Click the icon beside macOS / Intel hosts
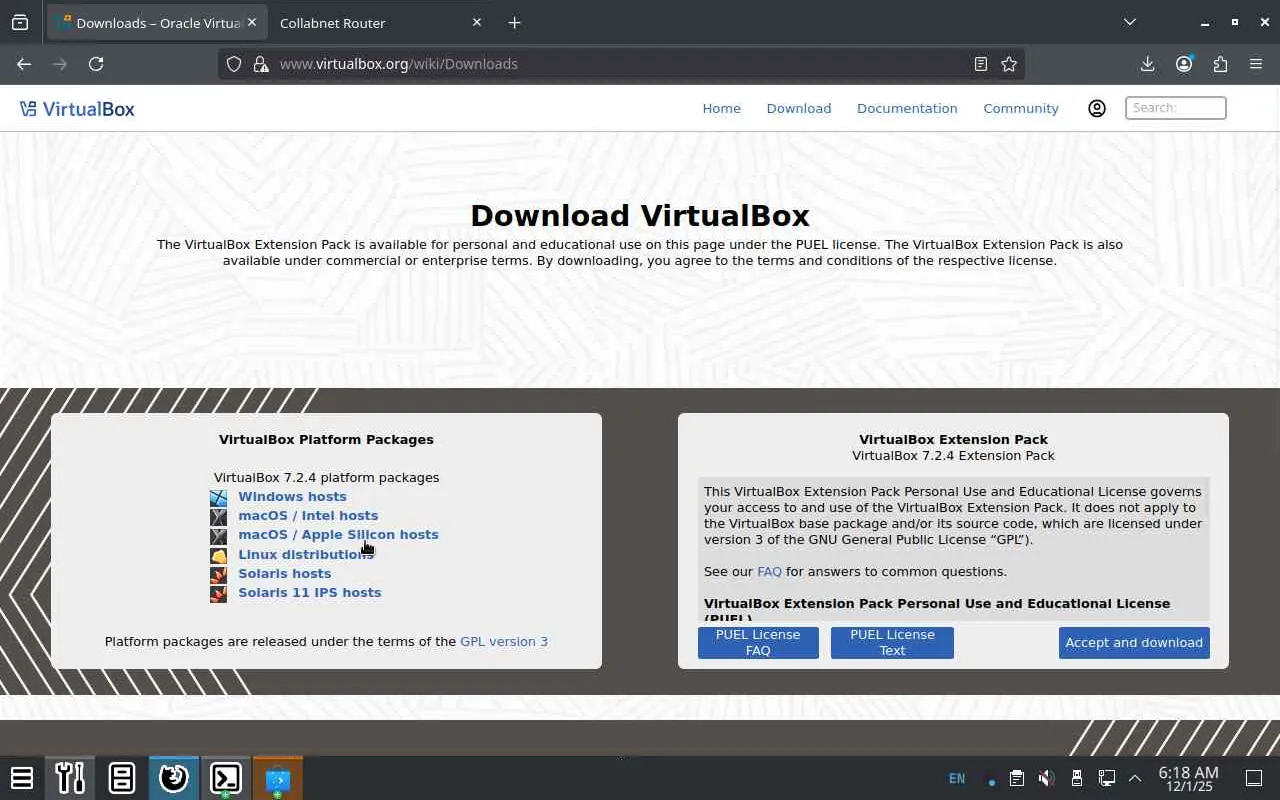 click(218, 516)
